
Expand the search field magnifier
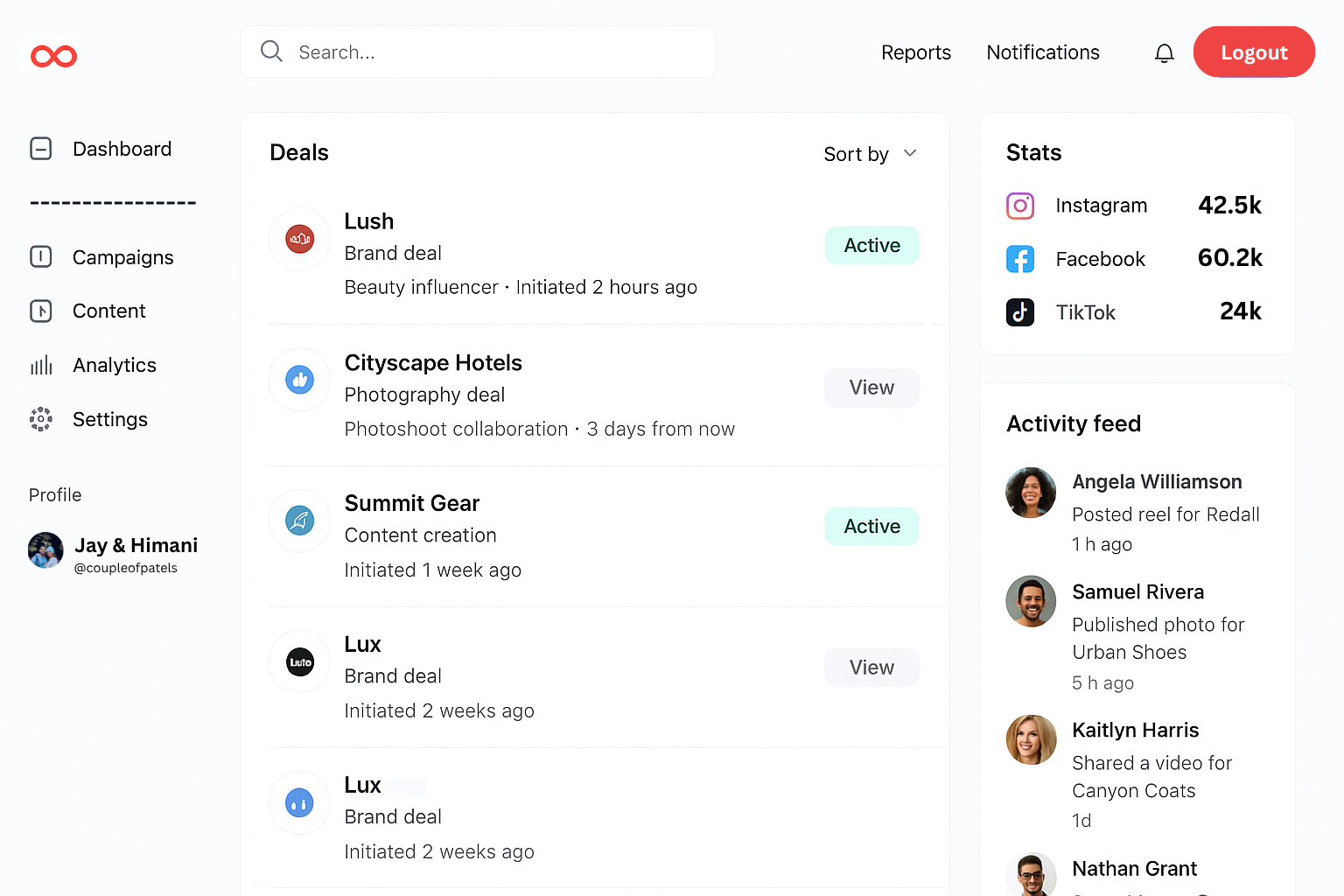pos(271,52)
